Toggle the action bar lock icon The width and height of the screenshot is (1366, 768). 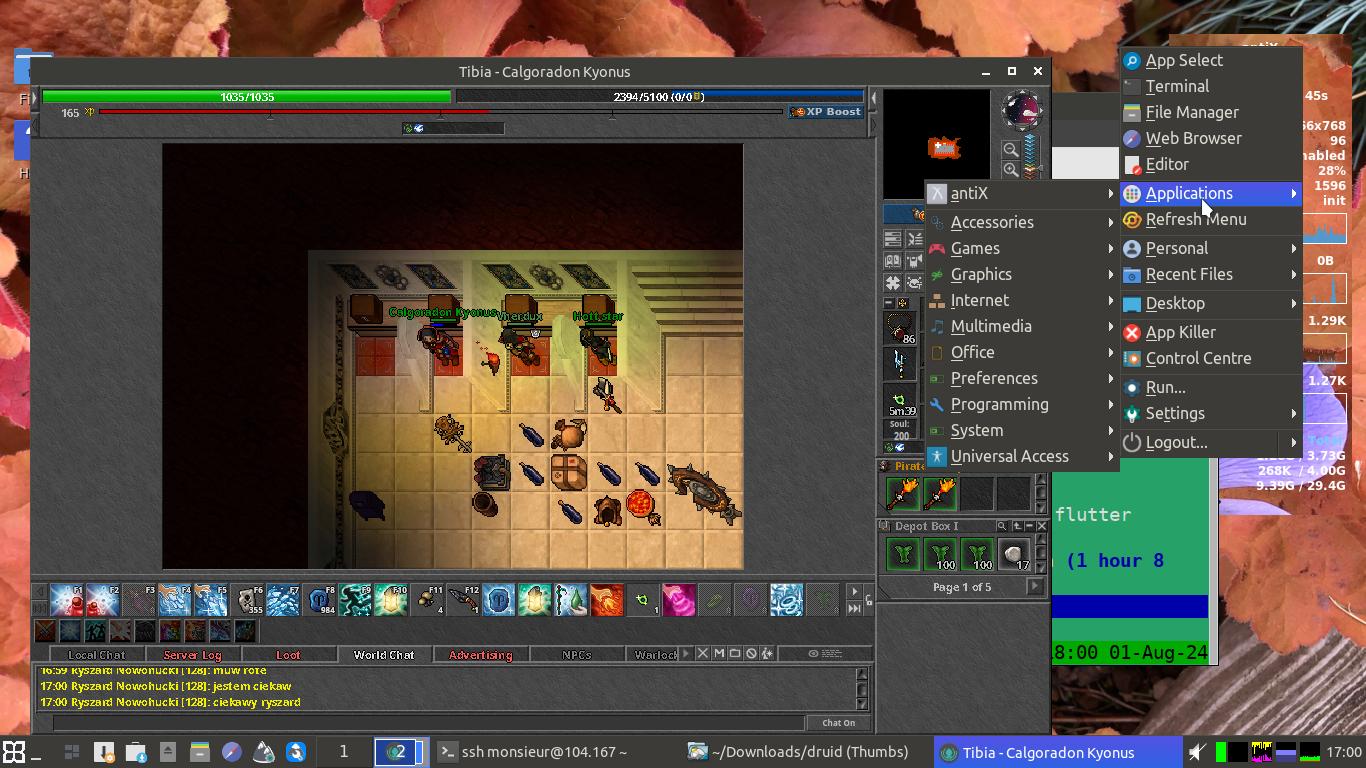[x=868, y=600]
